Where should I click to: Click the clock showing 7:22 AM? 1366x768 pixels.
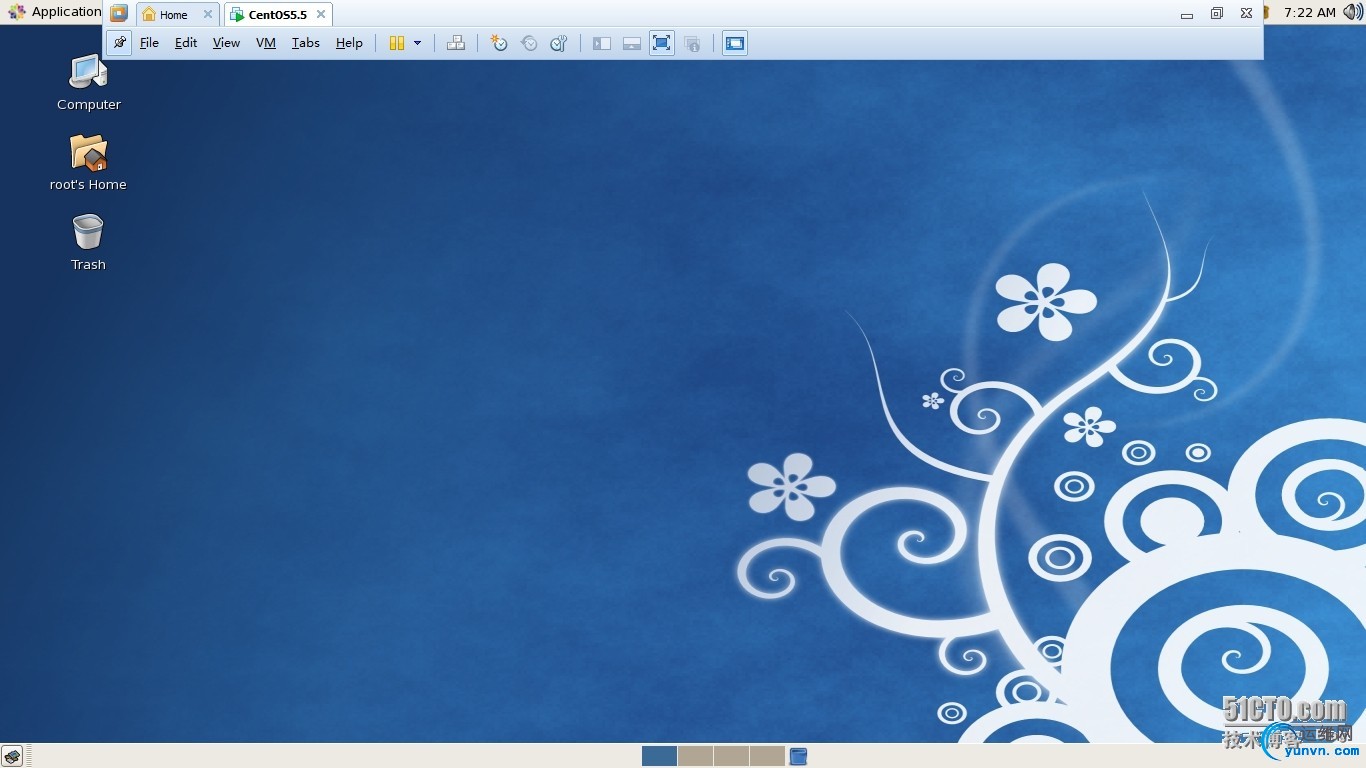pyautogui.click(x=1310, y=12)
